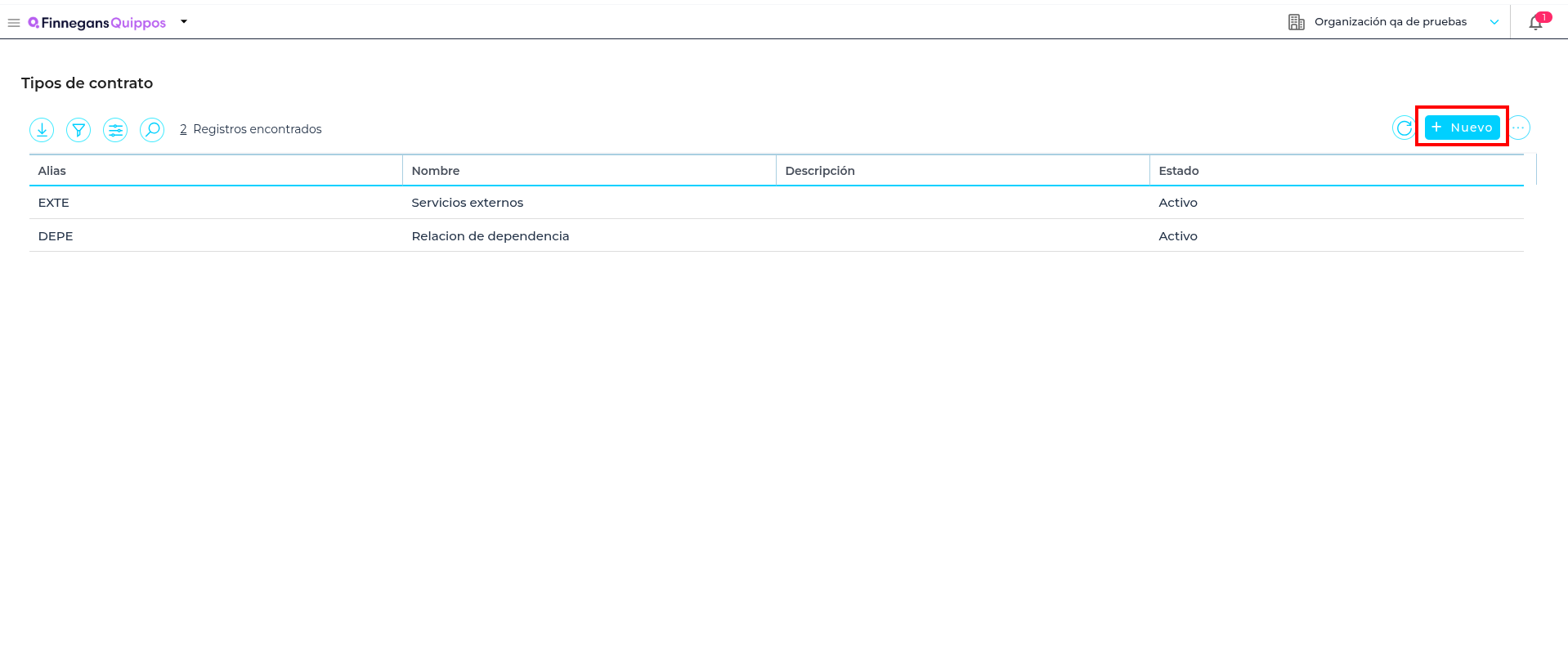
Task: Click the organization building icon
Action: tap(1296, 22)
